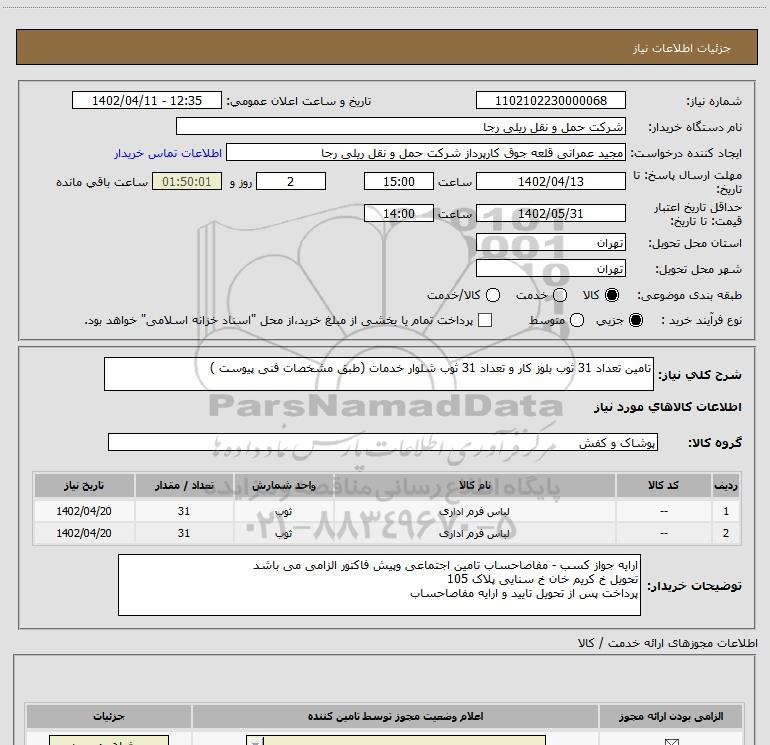The image size is (770, 745).
Task: Click unit ثوب in row 1
Action: [283, 511]
